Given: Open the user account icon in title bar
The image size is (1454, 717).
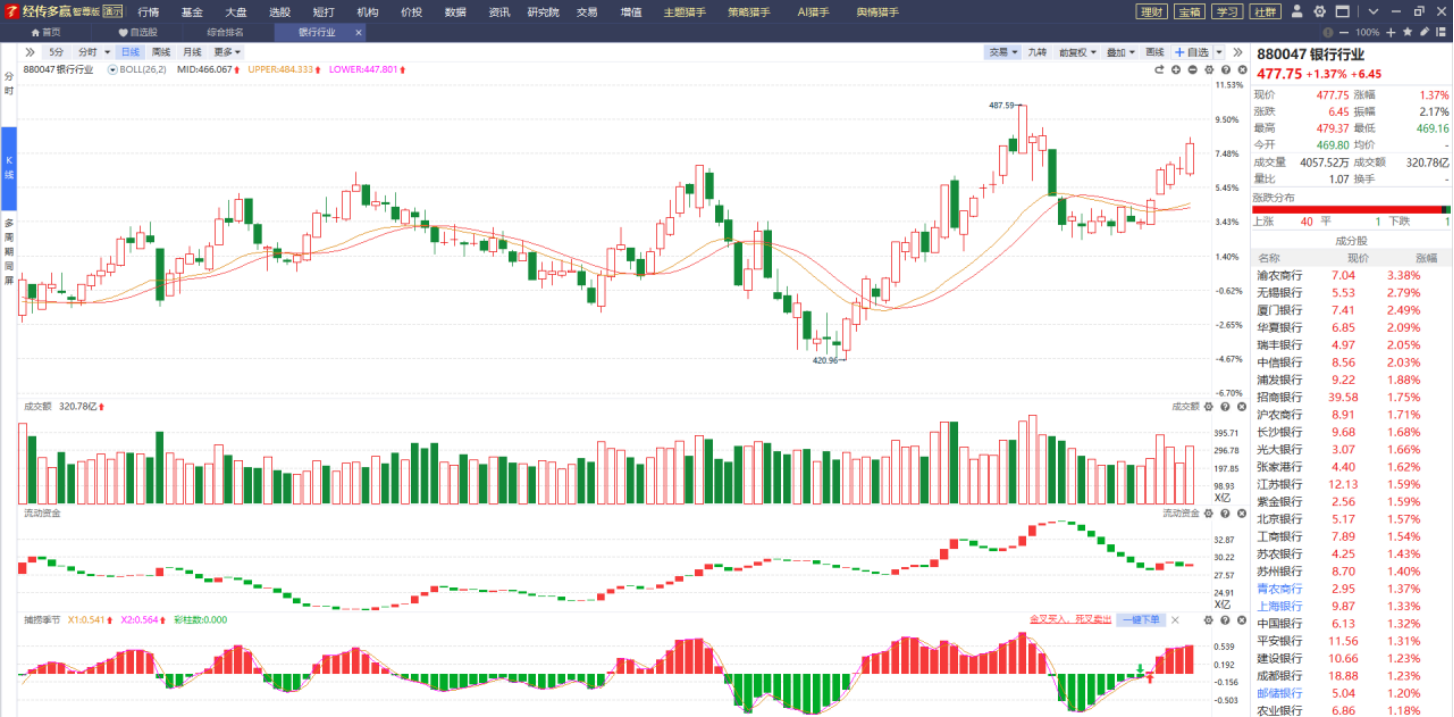Looking at the screenshot, I should tap(1297, 12).
